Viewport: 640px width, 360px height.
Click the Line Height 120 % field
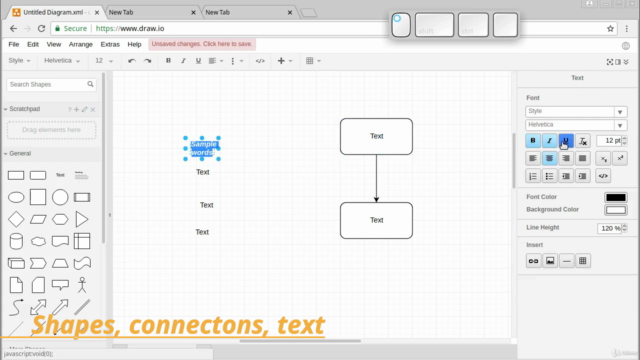coord(609,228)
